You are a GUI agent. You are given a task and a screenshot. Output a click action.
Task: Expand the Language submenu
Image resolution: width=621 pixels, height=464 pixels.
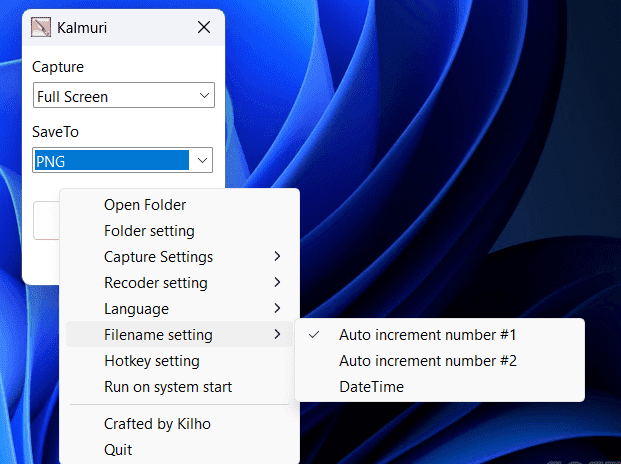pyautogui.click(x=136, y=309)
